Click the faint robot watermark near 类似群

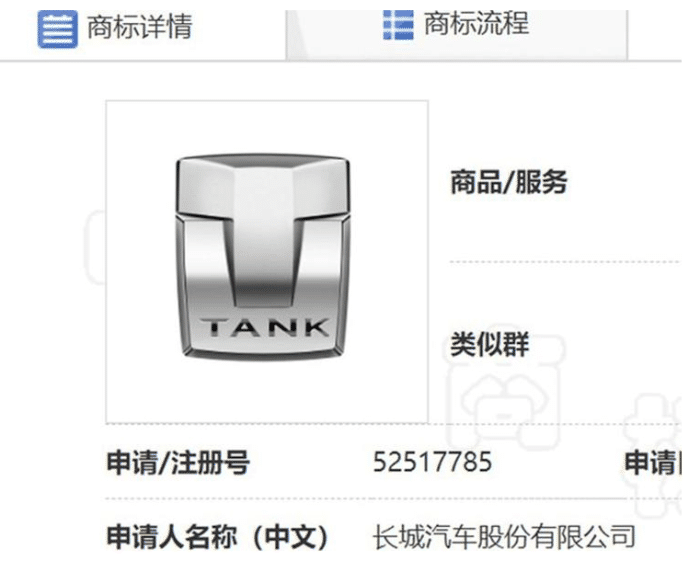[x=504, y=393]
